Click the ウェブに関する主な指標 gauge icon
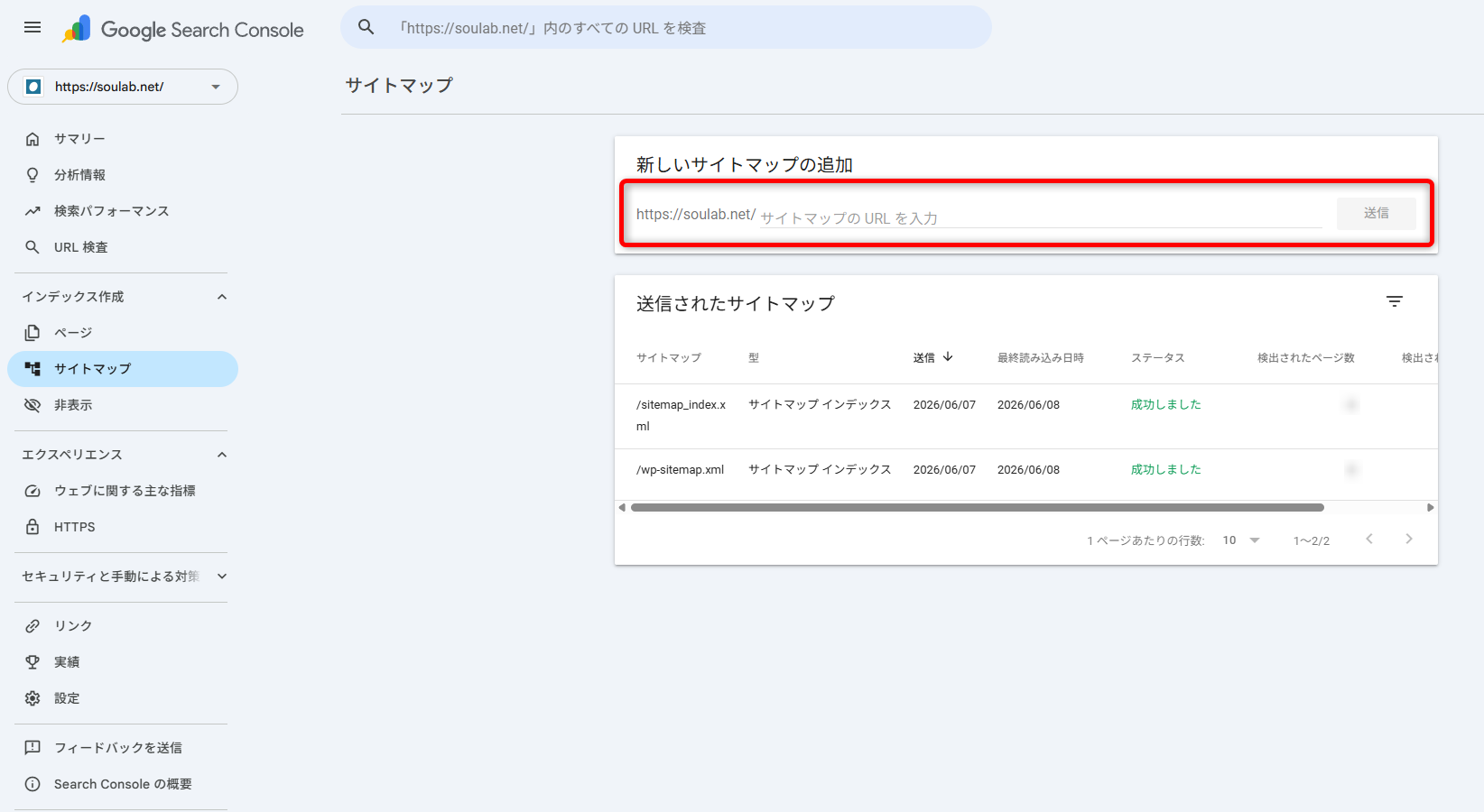The height and width of the screenshot is (812, 1484). [32, 491]
